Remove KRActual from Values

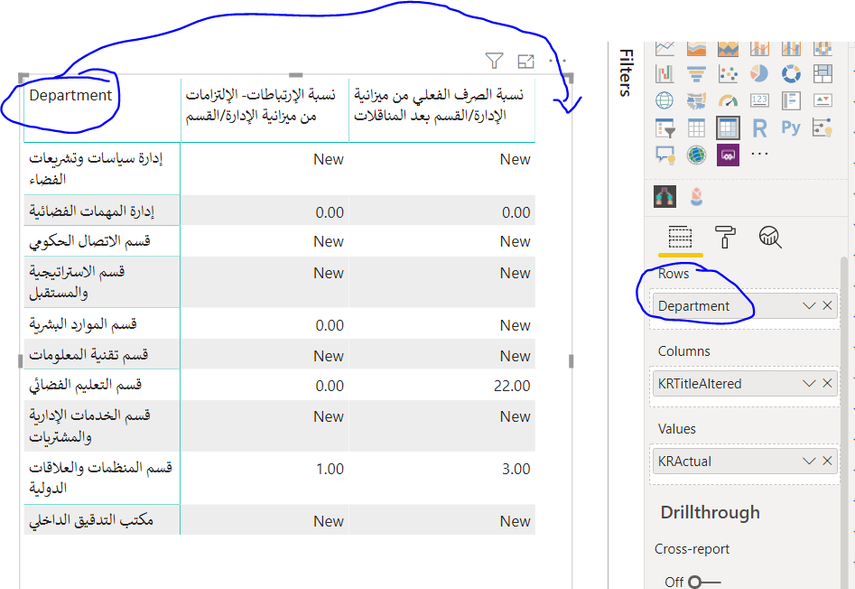point(827,461)
